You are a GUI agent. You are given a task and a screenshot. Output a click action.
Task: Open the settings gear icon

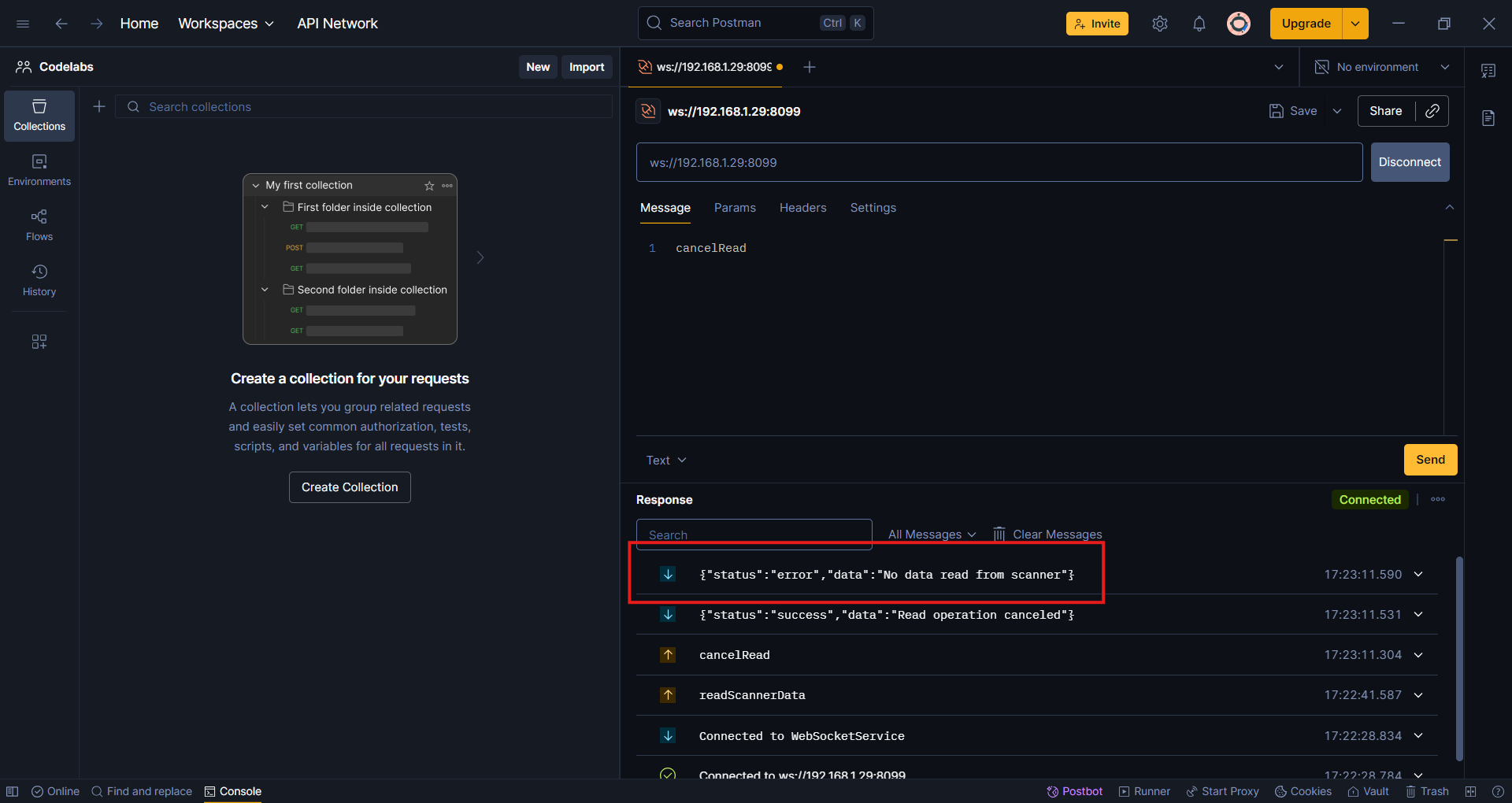(1159, 24)
